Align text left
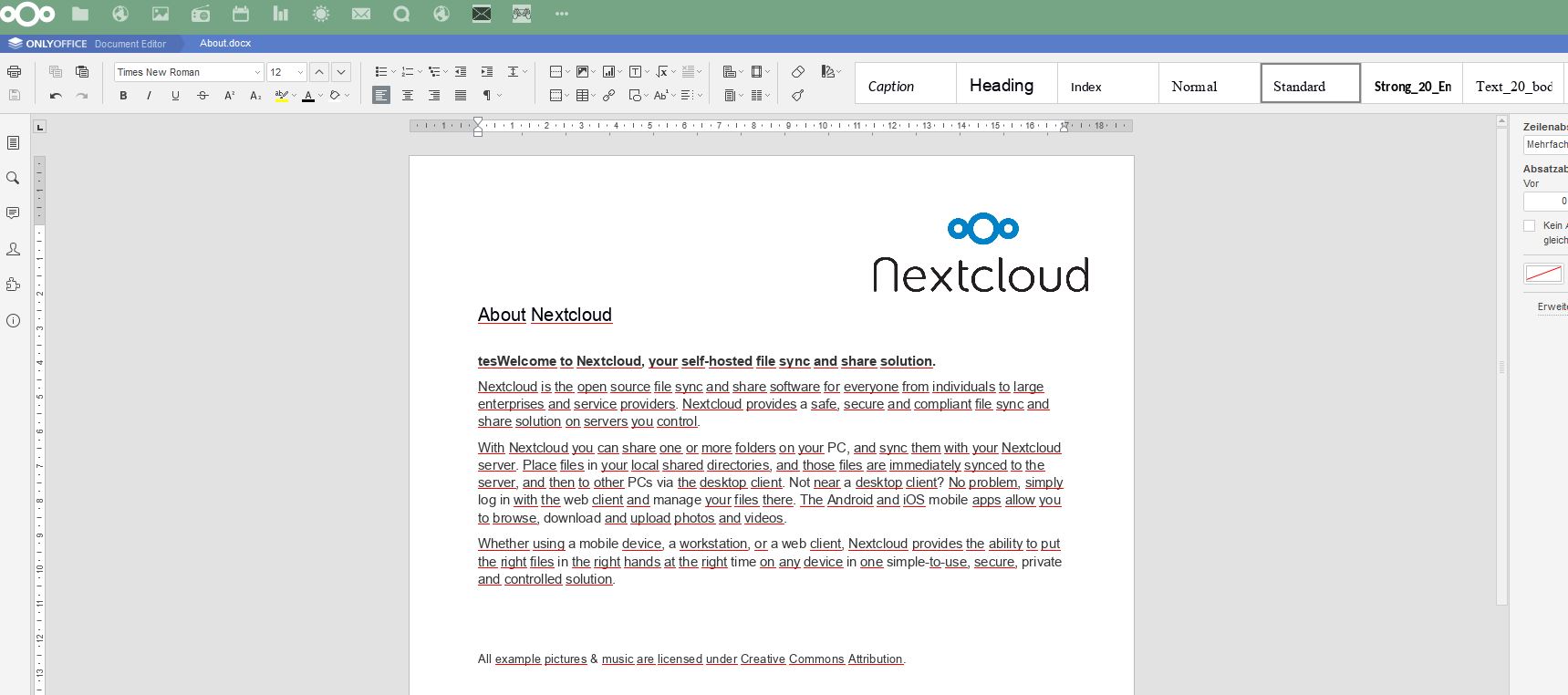 click(381, 95)
